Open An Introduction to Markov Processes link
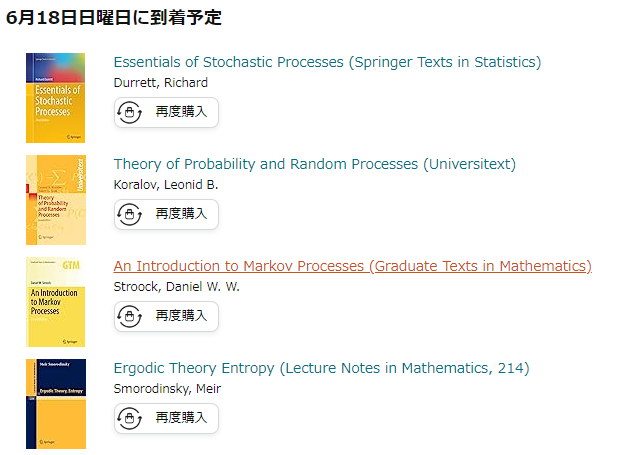The width and height of the screenshot is (618, 455). tap(352, 266)
